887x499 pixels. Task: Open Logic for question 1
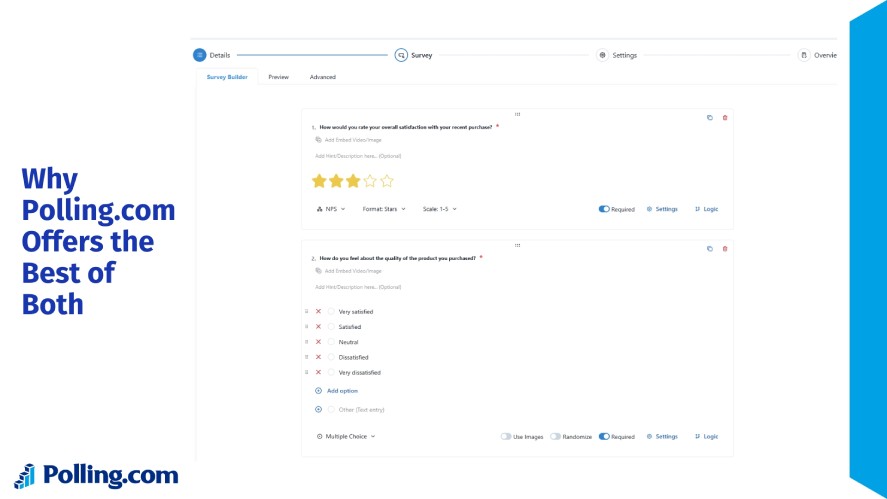[707, 209]
